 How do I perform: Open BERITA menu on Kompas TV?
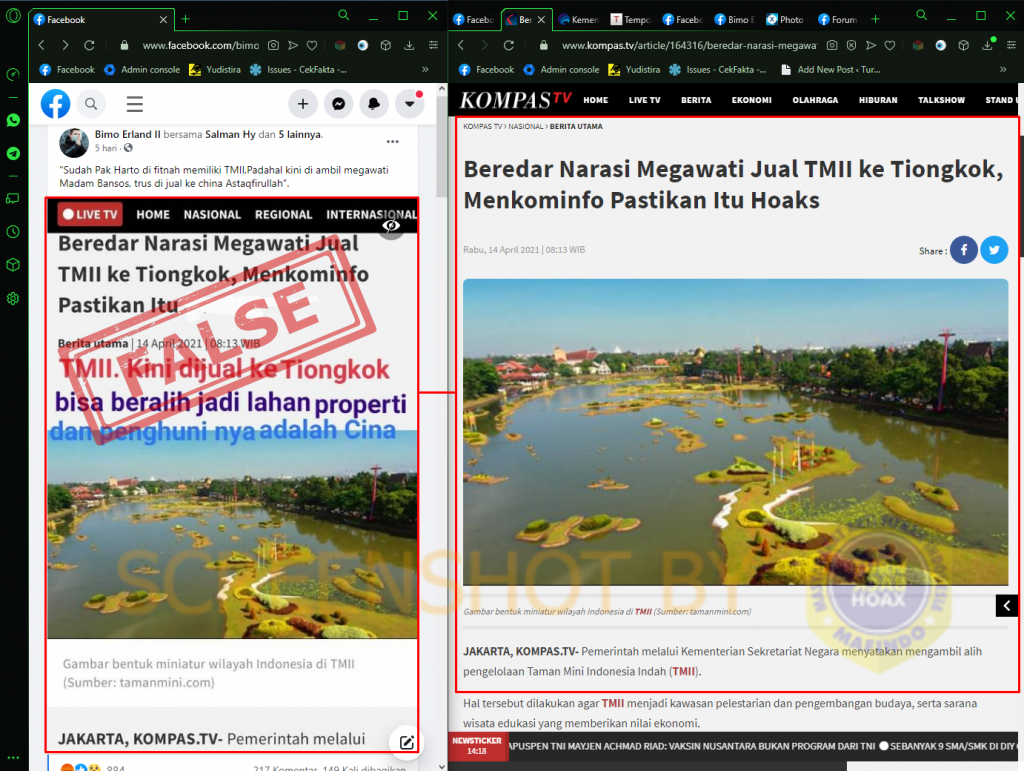[696, 100]
